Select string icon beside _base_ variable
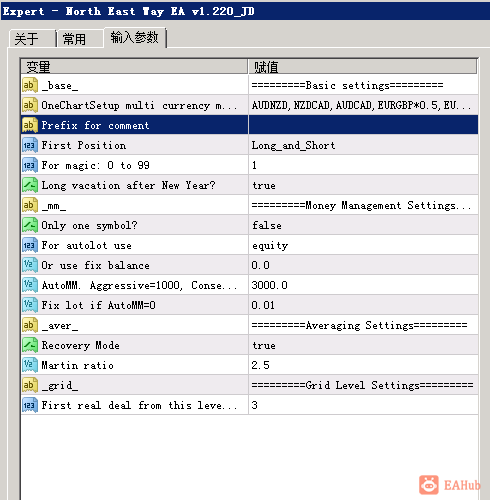 pos(30,85)
